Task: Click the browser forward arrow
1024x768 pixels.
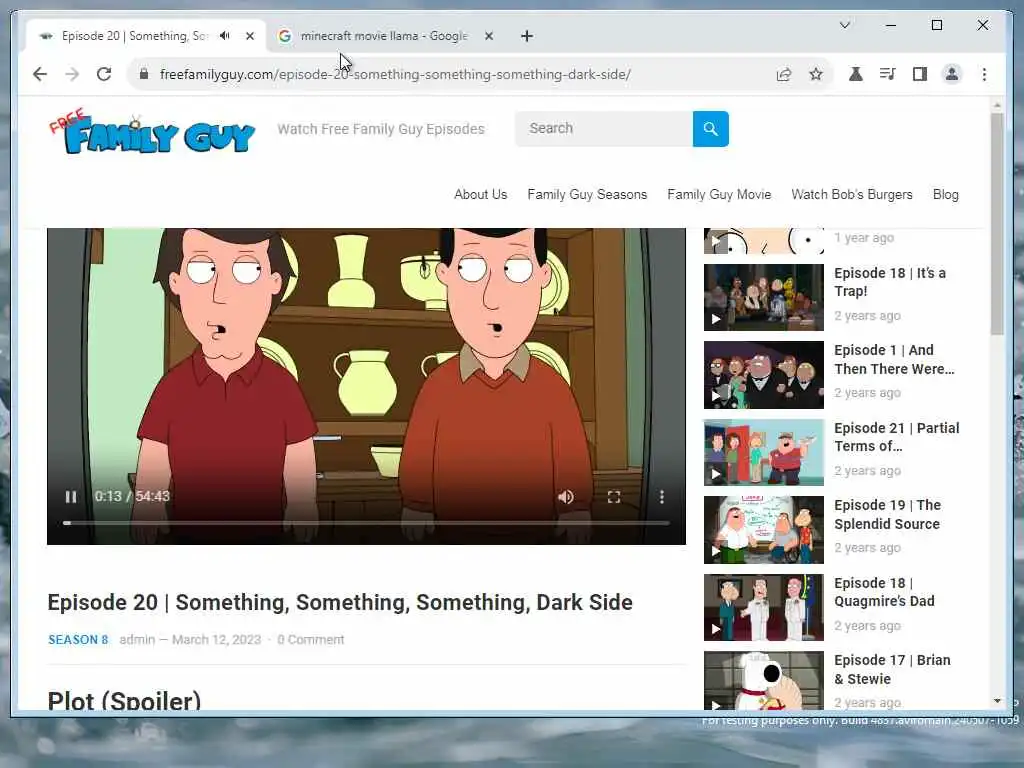Action: coord(72,74)
